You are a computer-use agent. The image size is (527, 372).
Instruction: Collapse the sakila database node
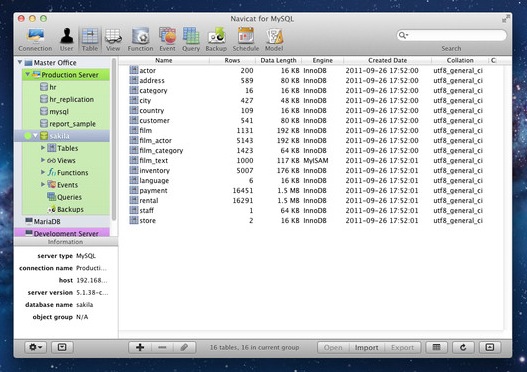coord(35,136)
